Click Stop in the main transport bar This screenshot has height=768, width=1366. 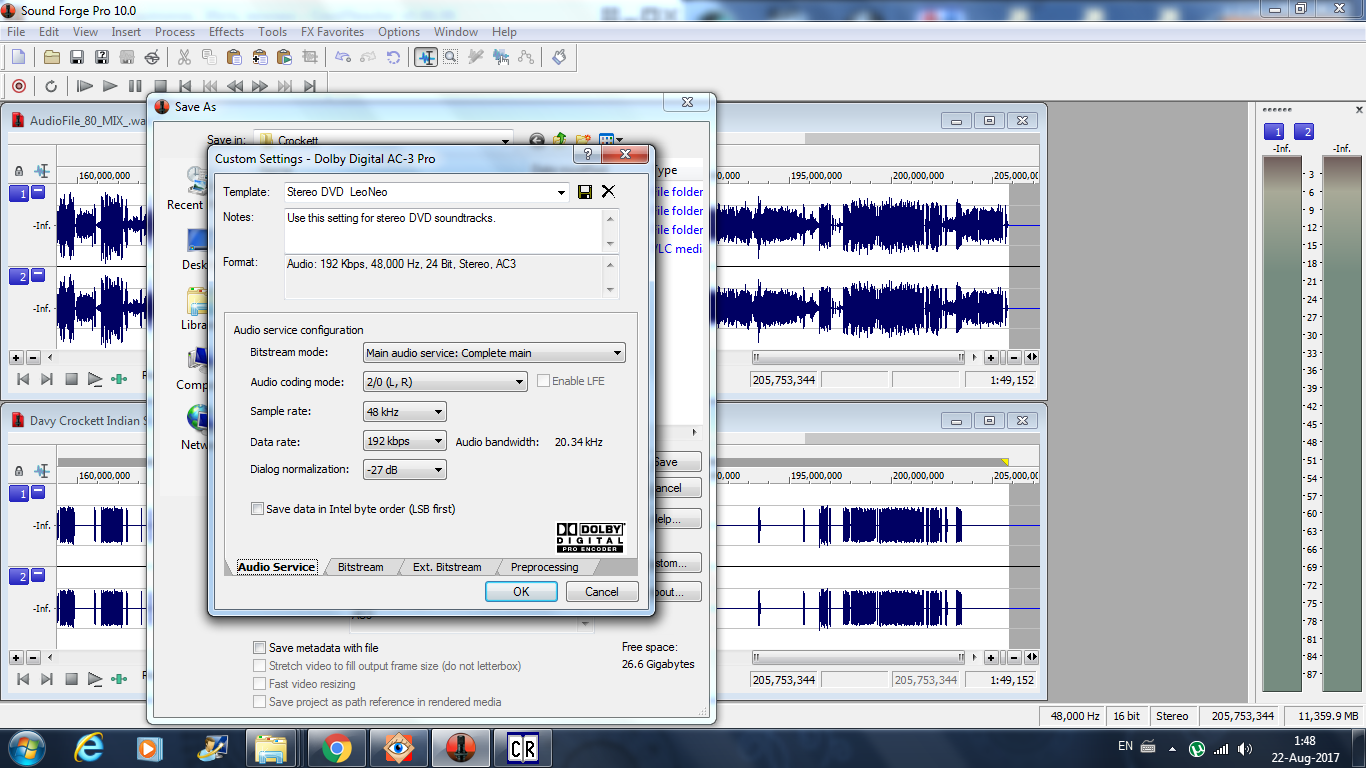click(160, 86)
